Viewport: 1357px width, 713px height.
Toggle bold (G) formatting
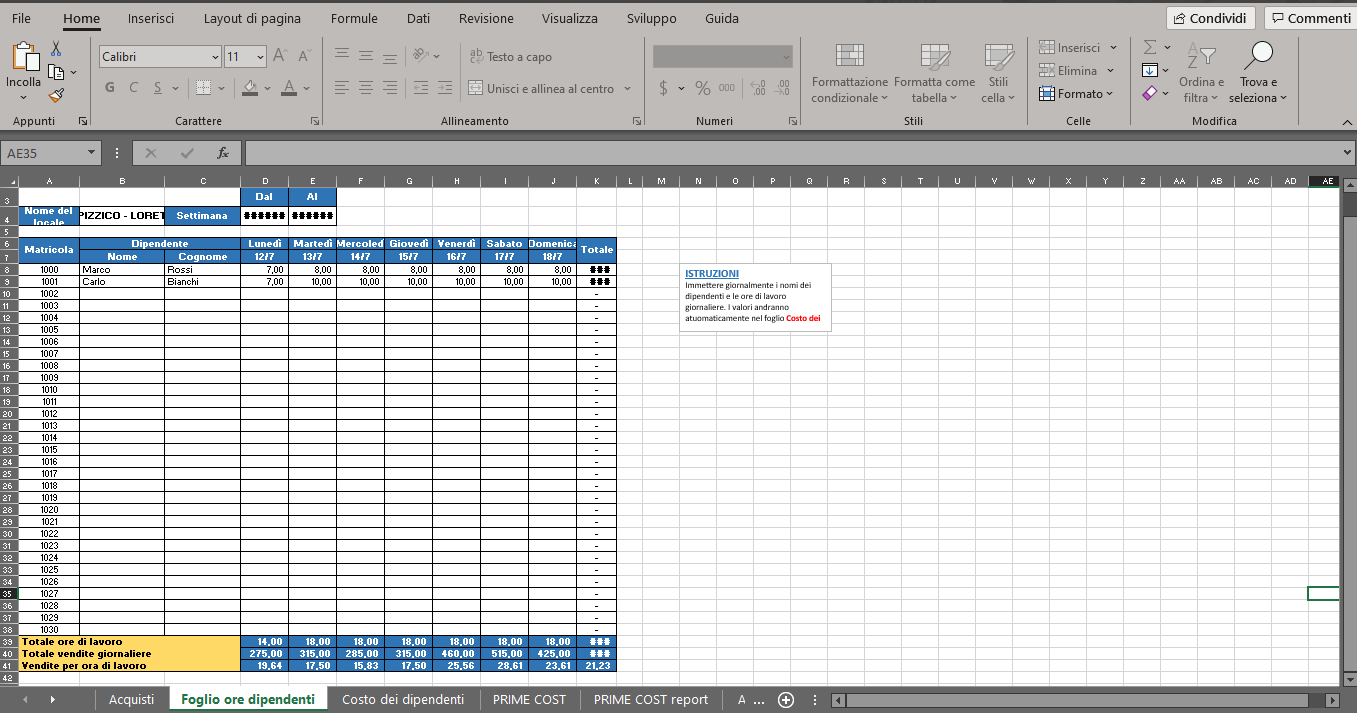point(110,88)
